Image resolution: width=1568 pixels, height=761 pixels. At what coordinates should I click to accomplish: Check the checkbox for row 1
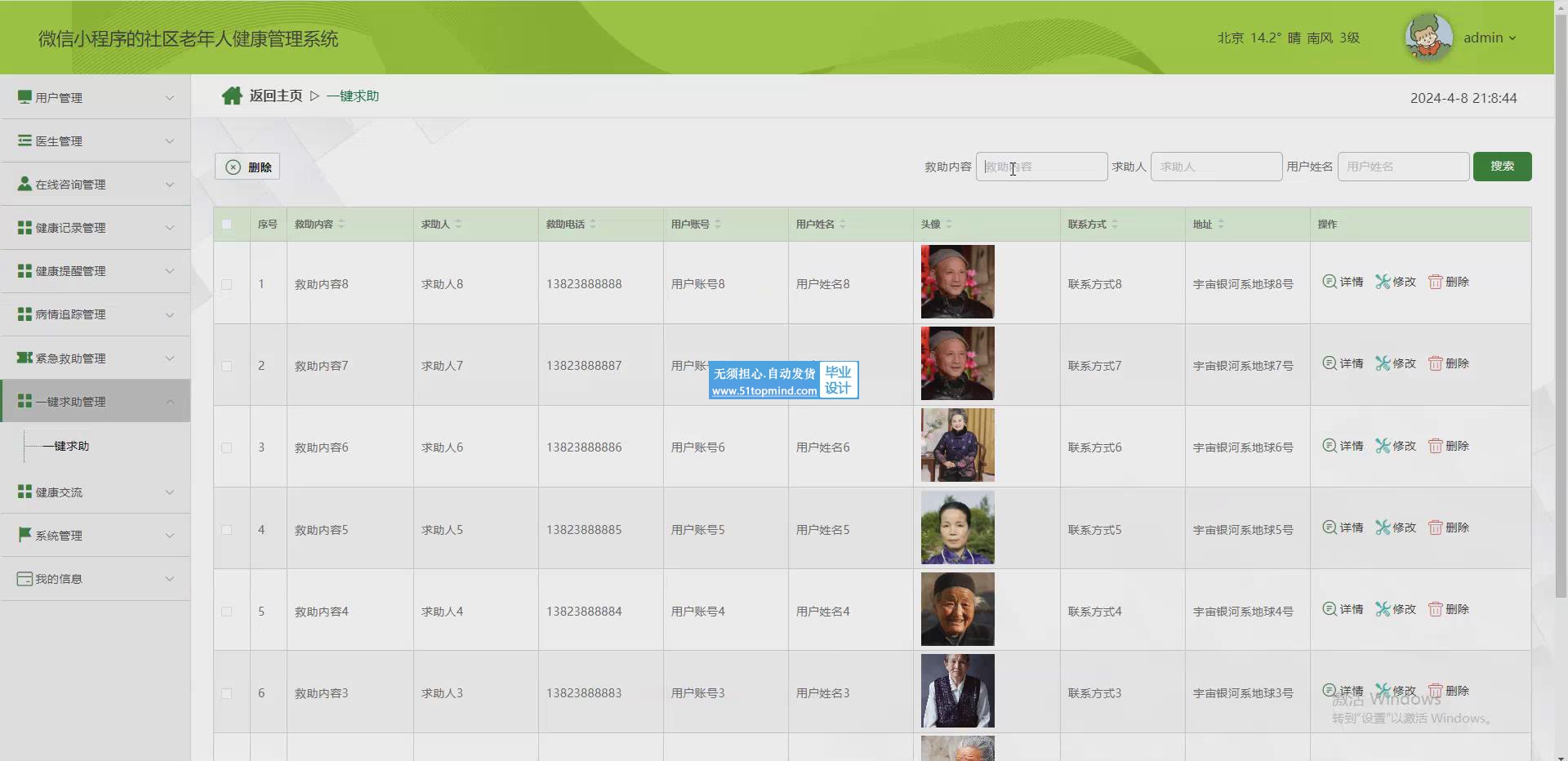click(227, 285)
